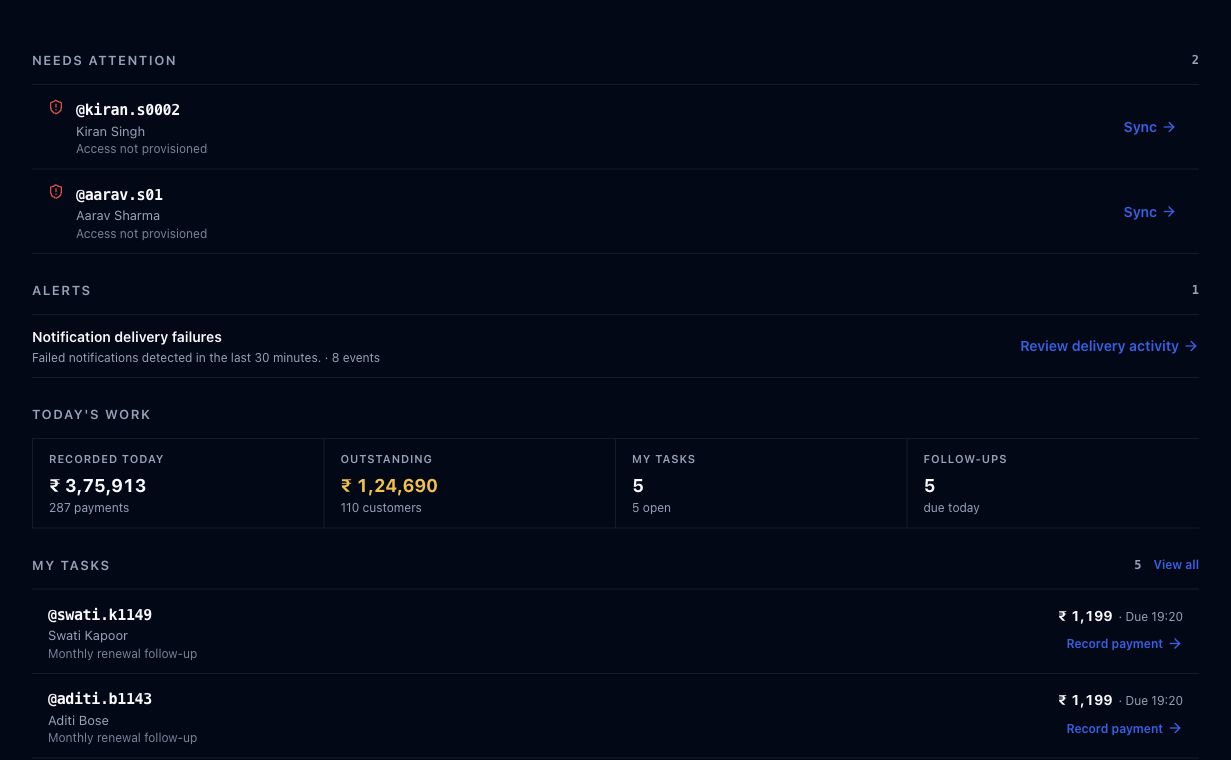The image size is (1231, 760).
Task: Sync access for Aarav Sharma
Action: [1149, 212]
